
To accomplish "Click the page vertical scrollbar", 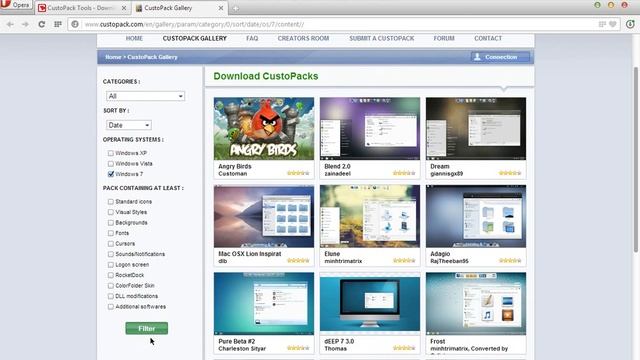I will pos(636,159).
